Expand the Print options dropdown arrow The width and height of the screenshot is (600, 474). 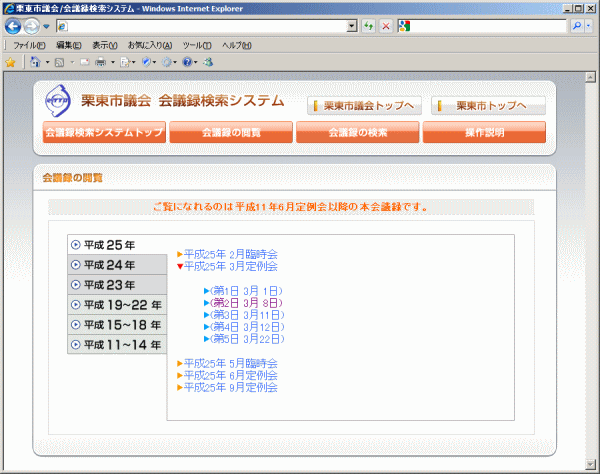pos(113,62)
